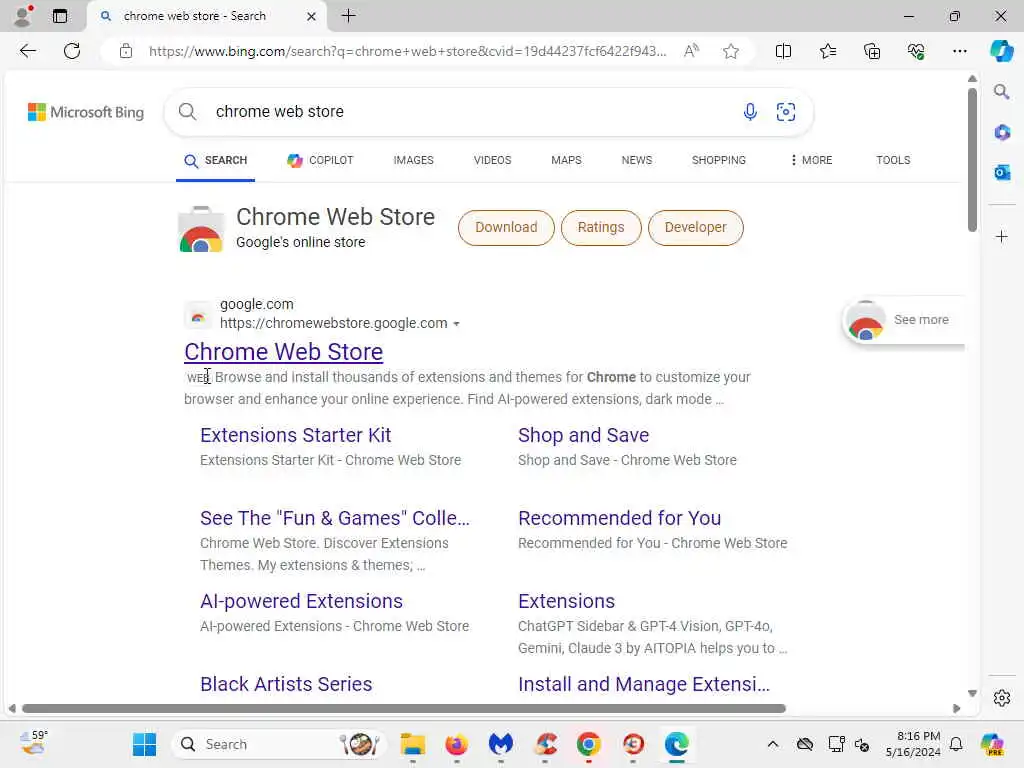Open the split screen view
This screenshot has width=1024, height=768.
point(783,51)
